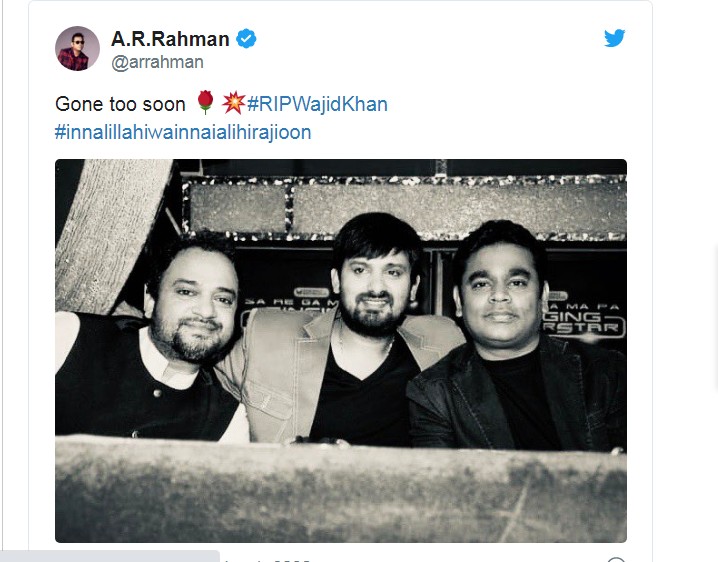Click the collision burst emoji
Image resolution: width=718 pixels, height=562 pixels.
pyautogui.click(x=234, y=103)
